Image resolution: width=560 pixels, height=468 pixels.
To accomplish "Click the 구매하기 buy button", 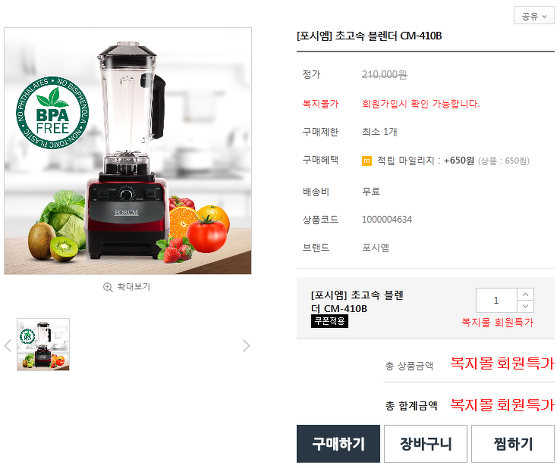I will (338, 444).
